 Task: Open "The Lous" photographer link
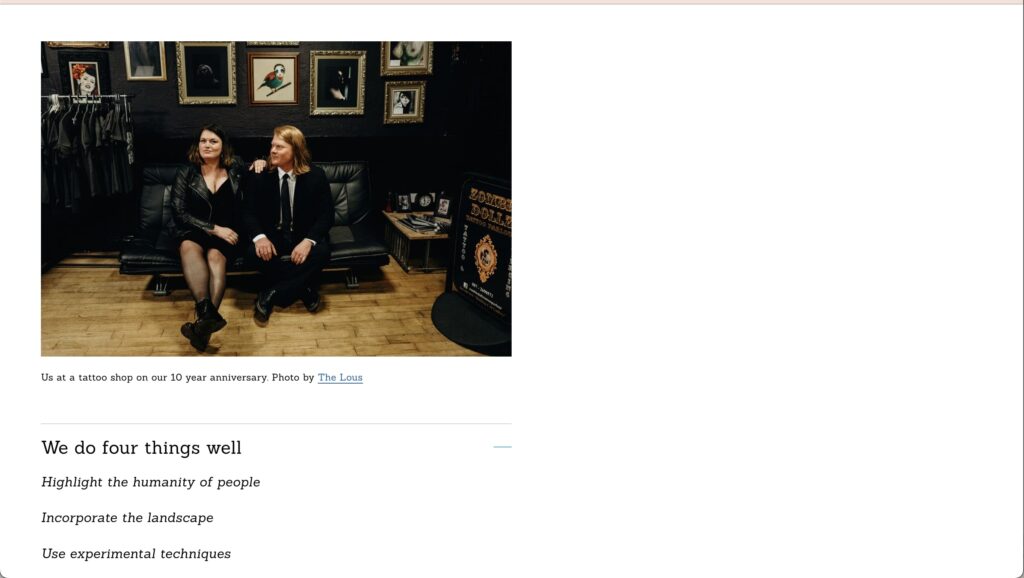340,377
